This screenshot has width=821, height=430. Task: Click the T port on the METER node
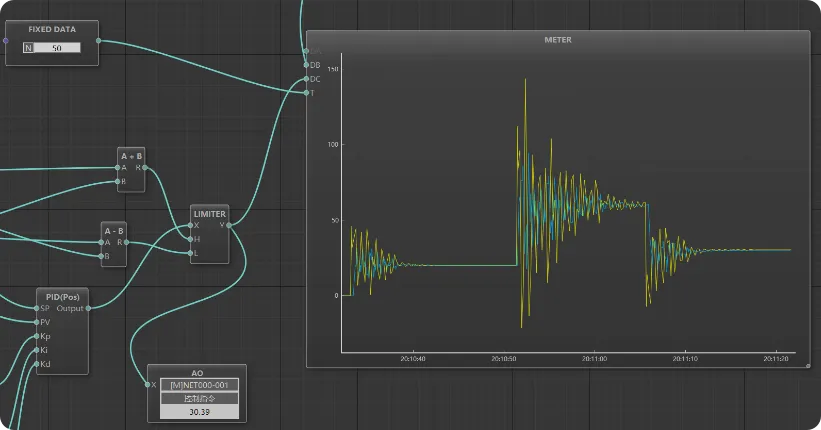point(306,93)
